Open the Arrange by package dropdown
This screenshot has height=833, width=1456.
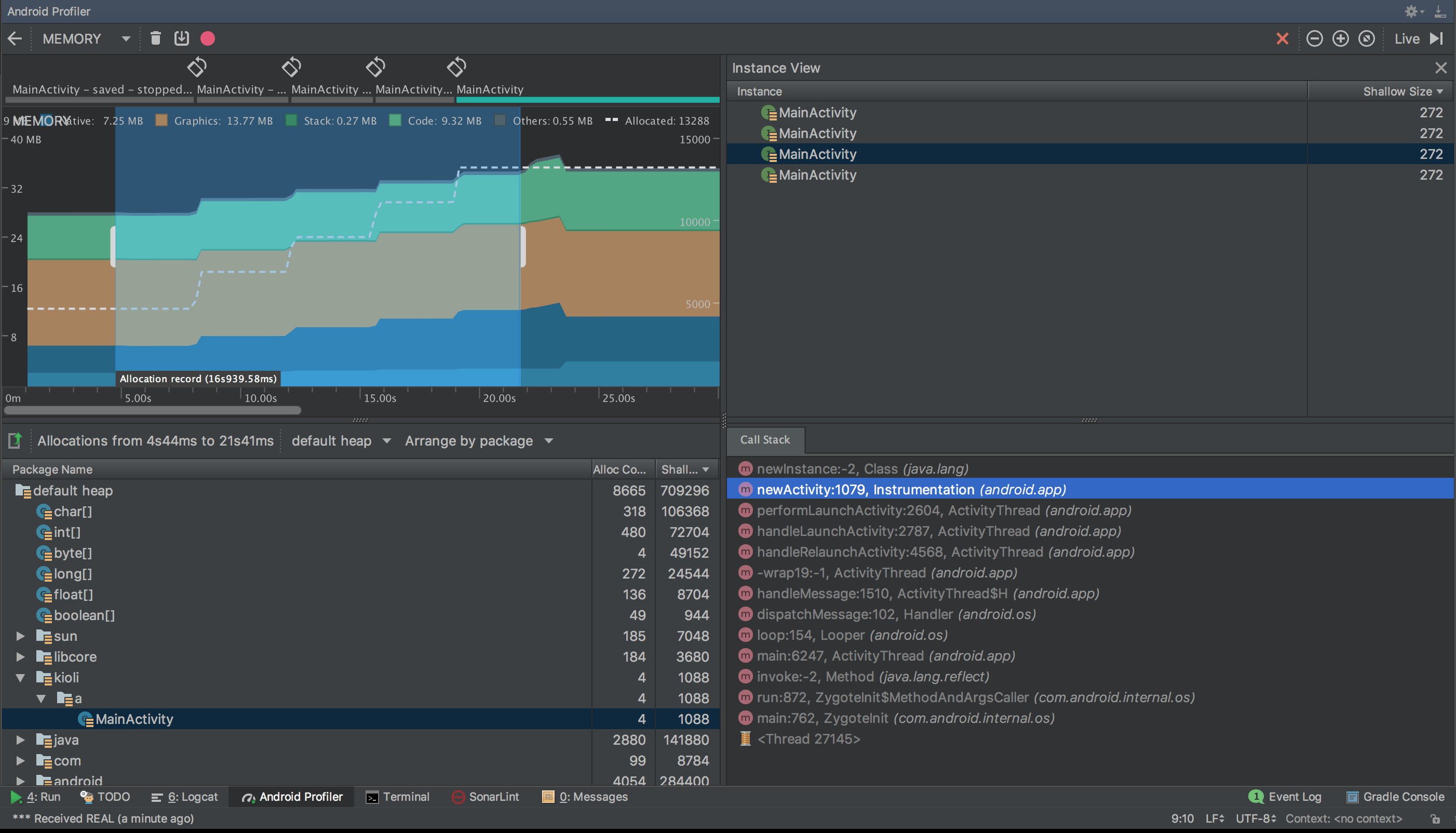point(479,440)
